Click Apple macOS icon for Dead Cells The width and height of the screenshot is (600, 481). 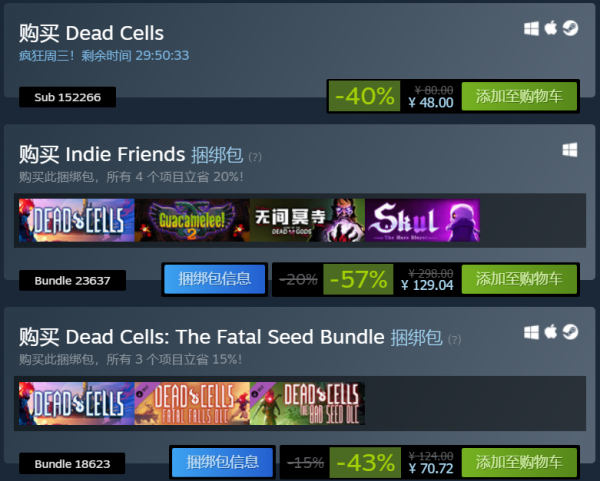pyautogui.click(x=550, y=28)
